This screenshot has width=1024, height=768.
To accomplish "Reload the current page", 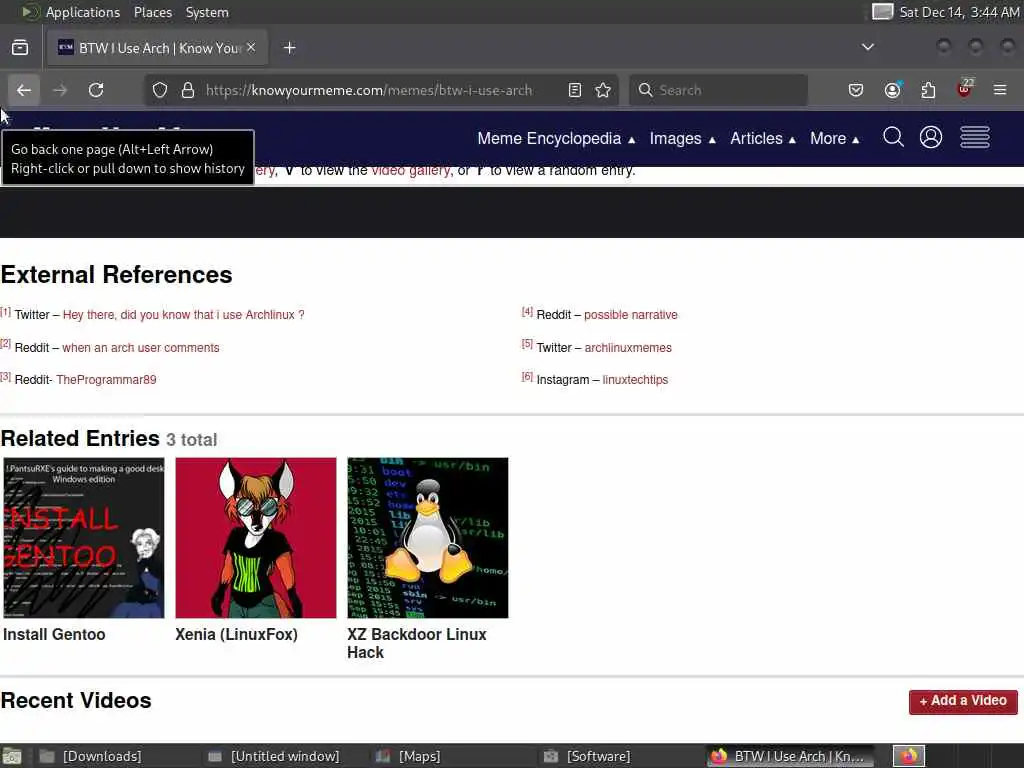I will point(96,90).
